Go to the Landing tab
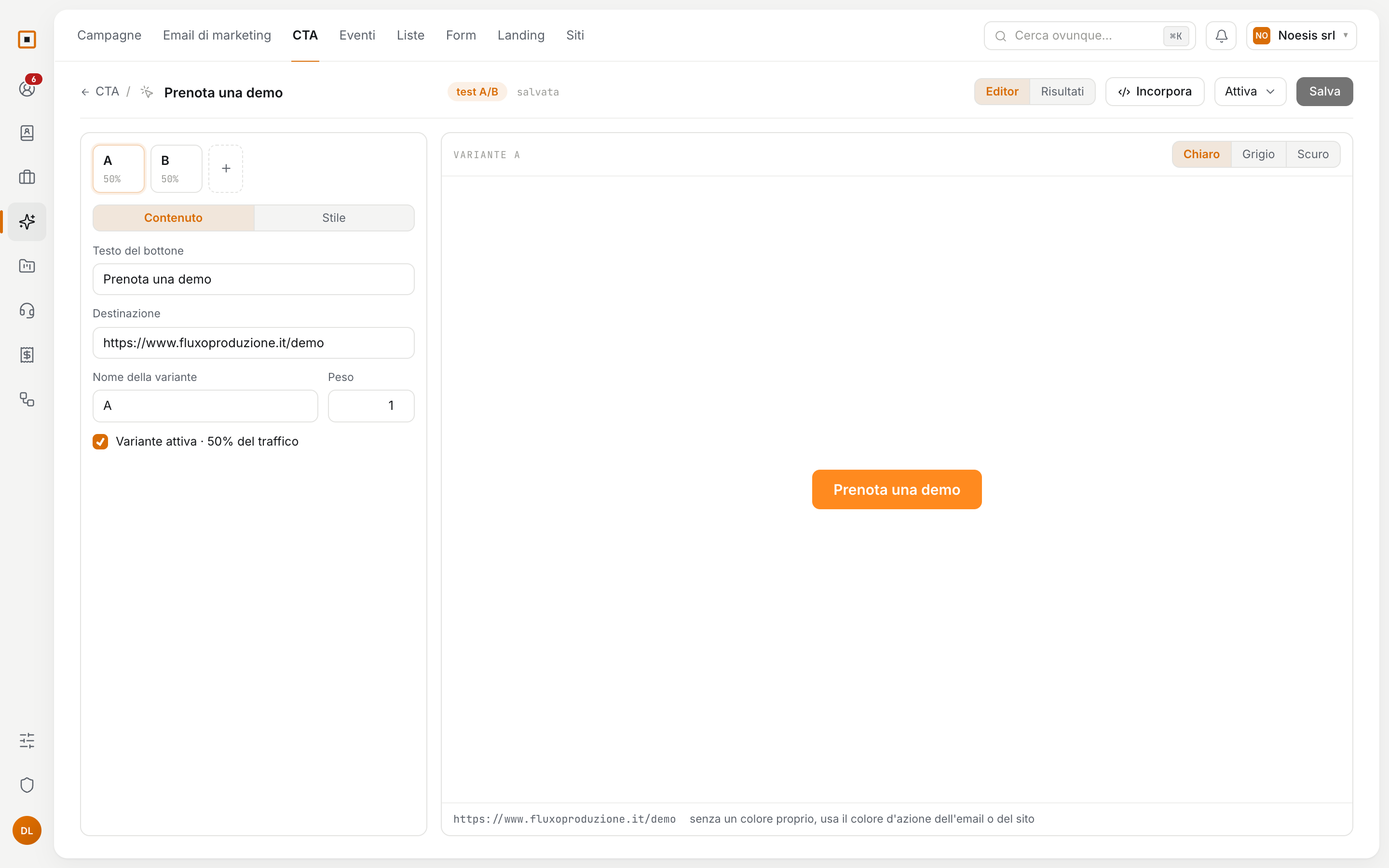 [x=520, y=36]
